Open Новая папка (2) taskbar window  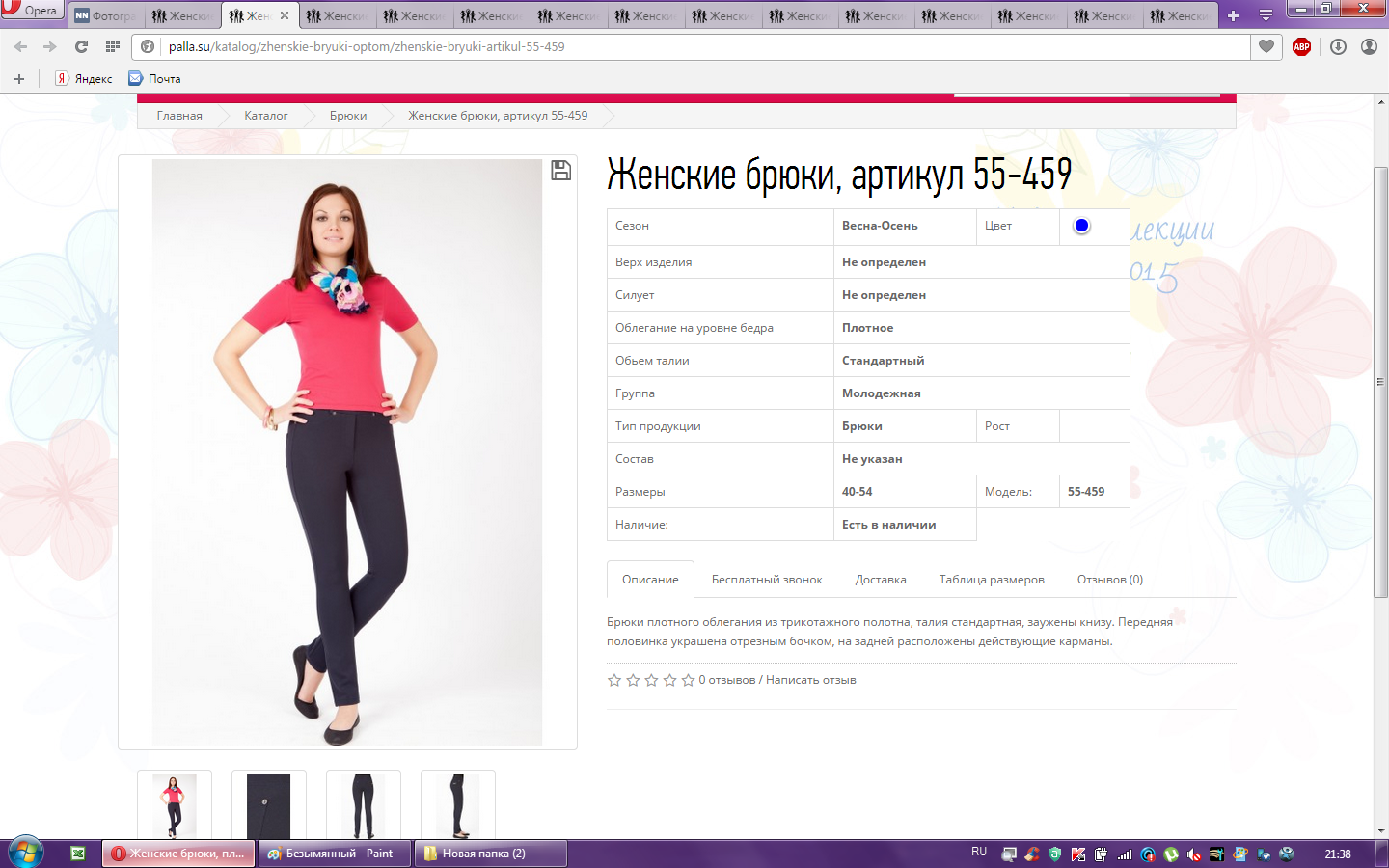(490, 854)
